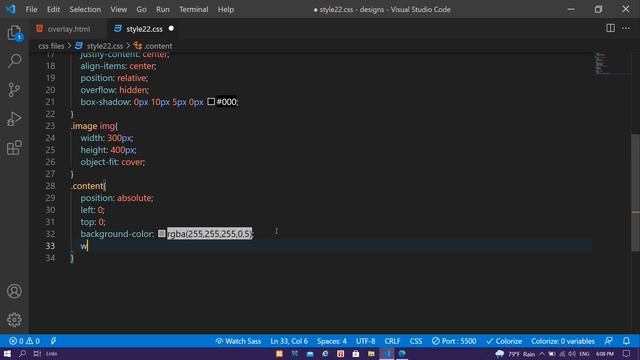Viewport: 640px width, 360px height.
Task: Show errors and warnings count in the status bar
Action: pyautogui.click(x=24, y=341)
